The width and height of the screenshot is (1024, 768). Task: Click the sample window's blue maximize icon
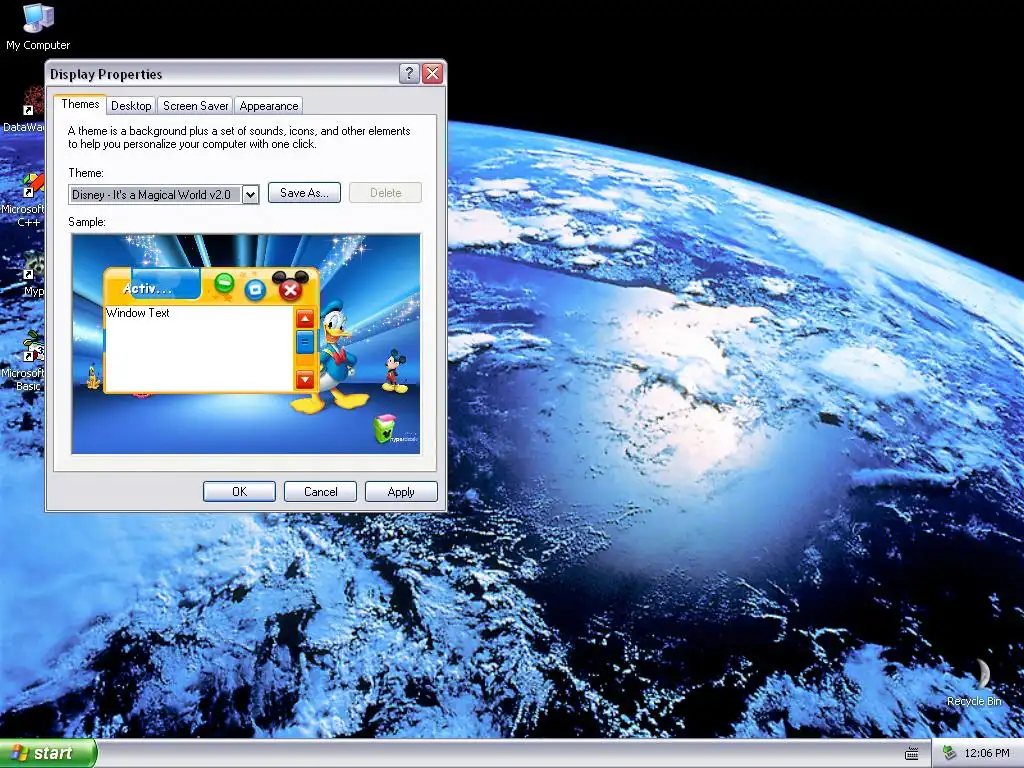(x=255, y=289)
